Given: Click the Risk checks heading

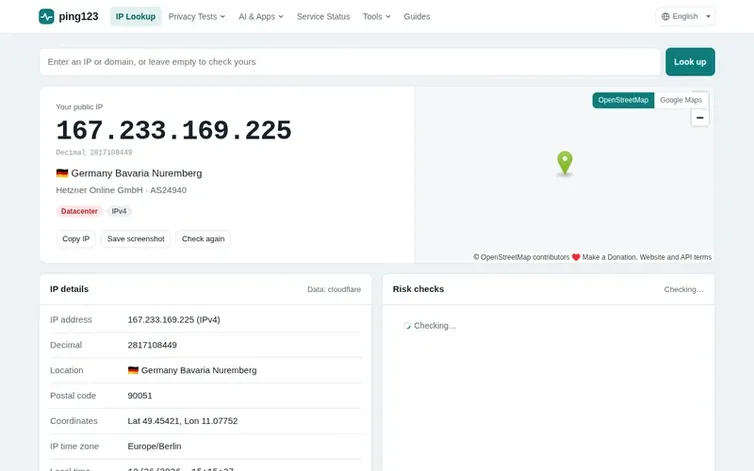Looking at the screenshot, I should 418,289.
